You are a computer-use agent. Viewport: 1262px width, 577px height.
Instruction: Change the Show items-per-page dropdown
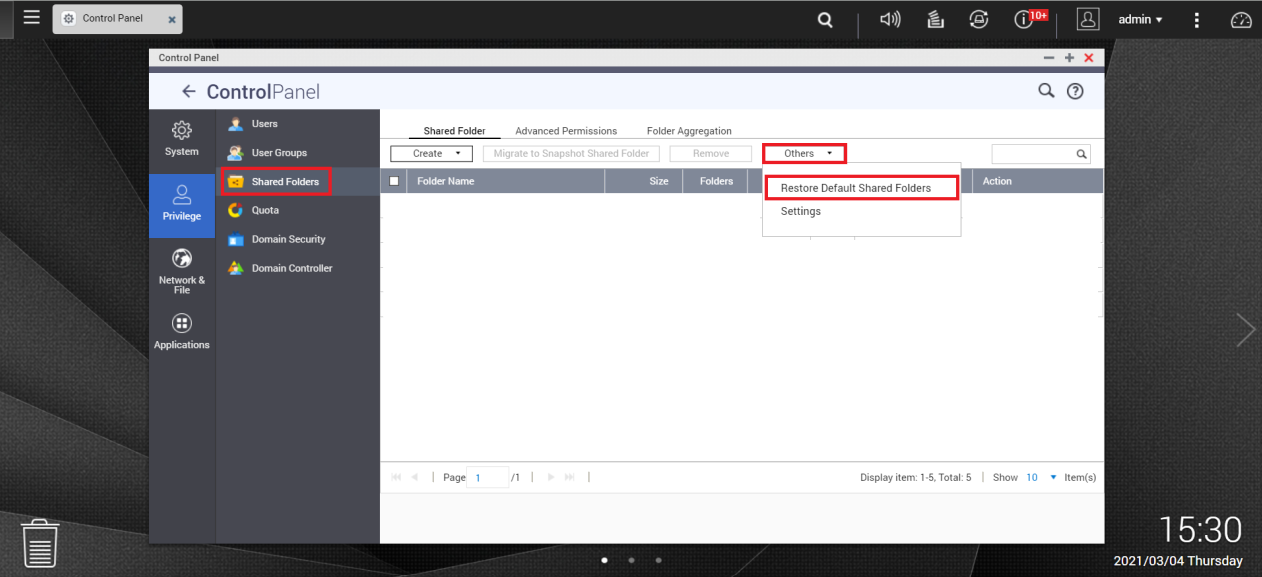pyautogui.click(x=1041, y=477)
